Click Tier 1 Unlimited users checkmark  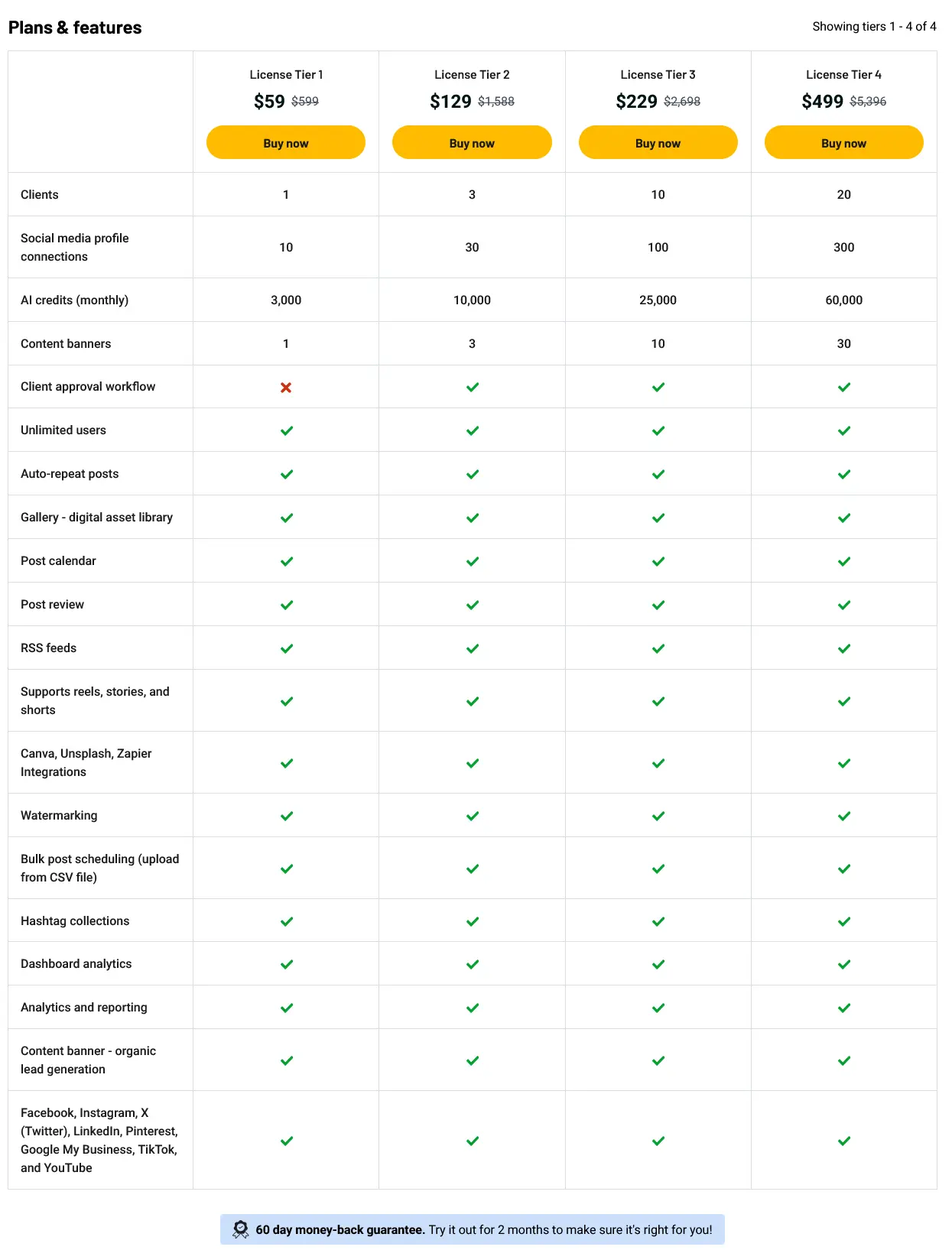coord(287,431)
